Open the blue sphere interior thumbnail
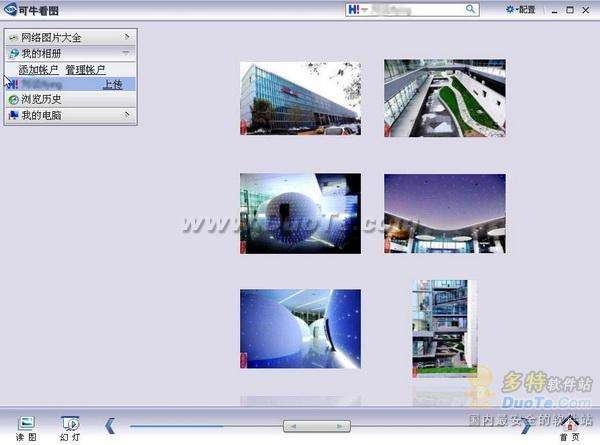600x445 pixels. (x=300, y=213)
